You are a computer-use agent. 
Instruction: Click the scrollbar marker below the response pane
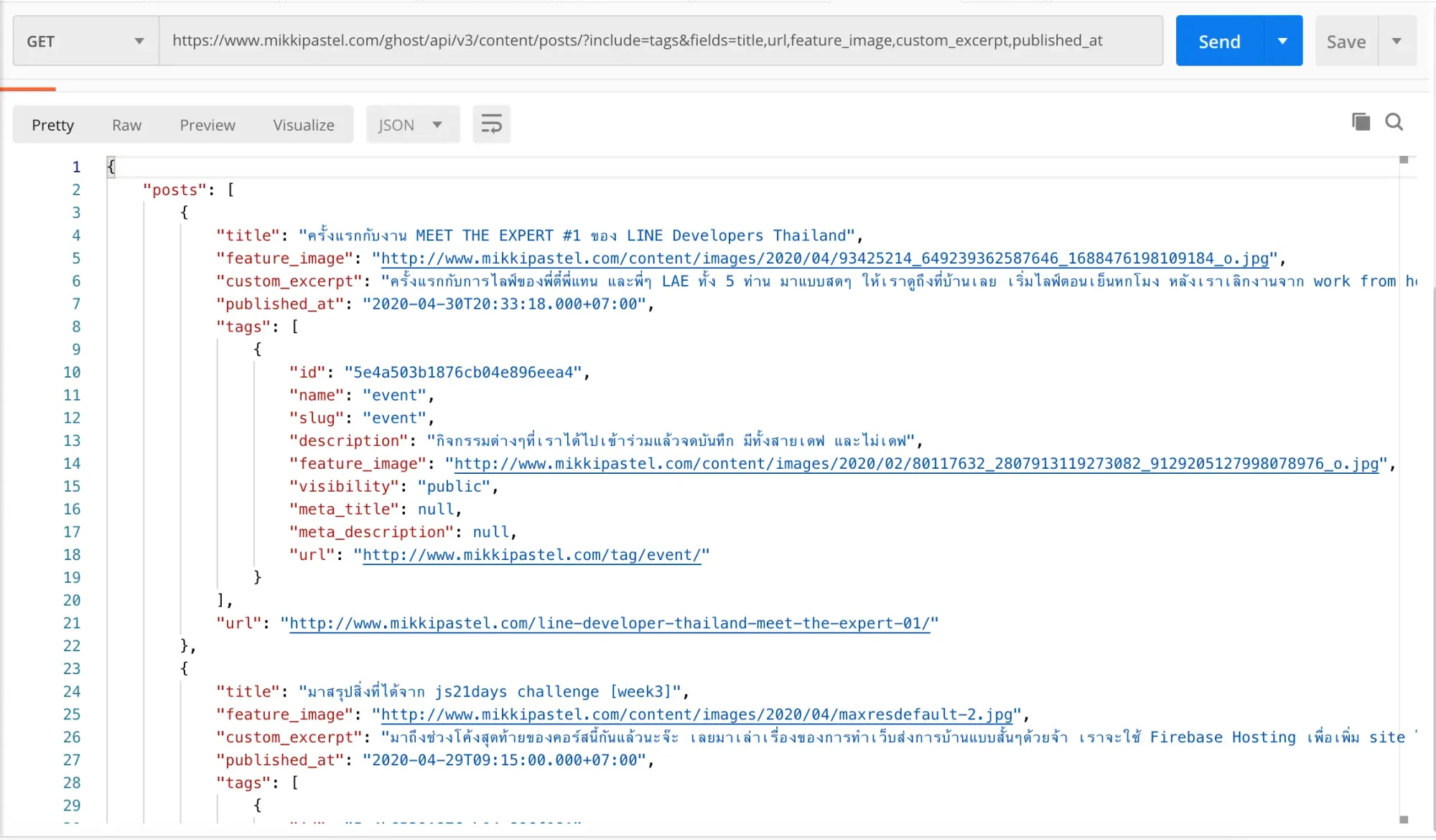(1404, 819)
